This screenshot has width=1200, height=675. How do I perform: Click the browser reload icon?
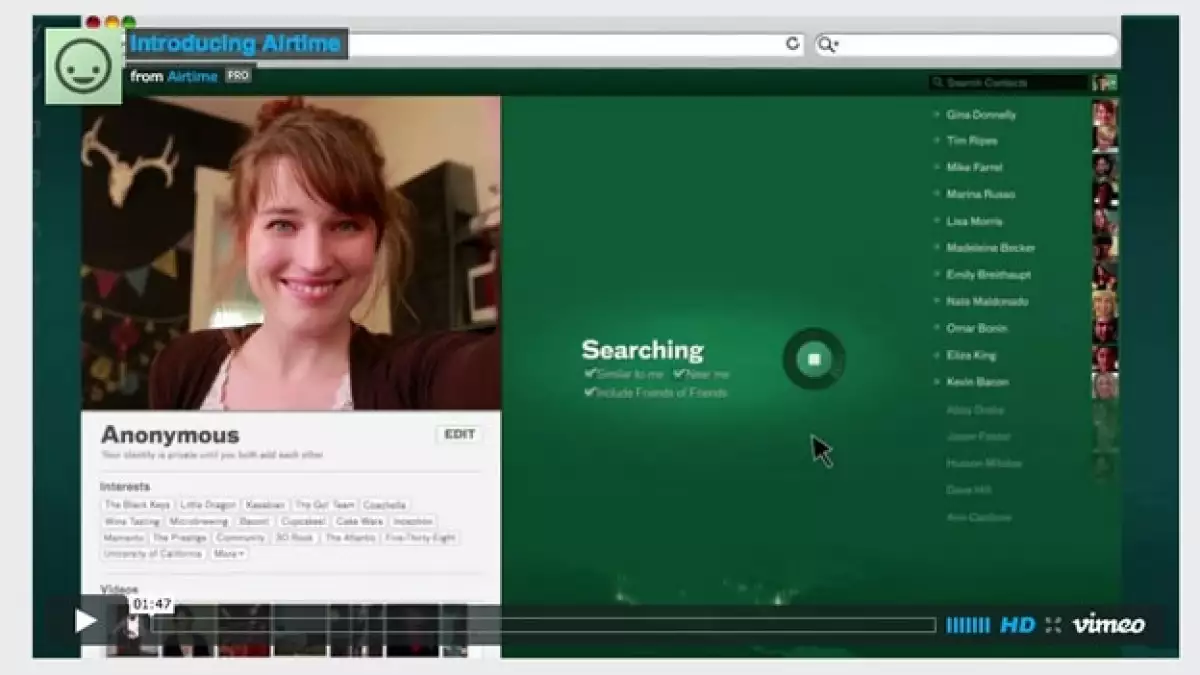point(793,44)
